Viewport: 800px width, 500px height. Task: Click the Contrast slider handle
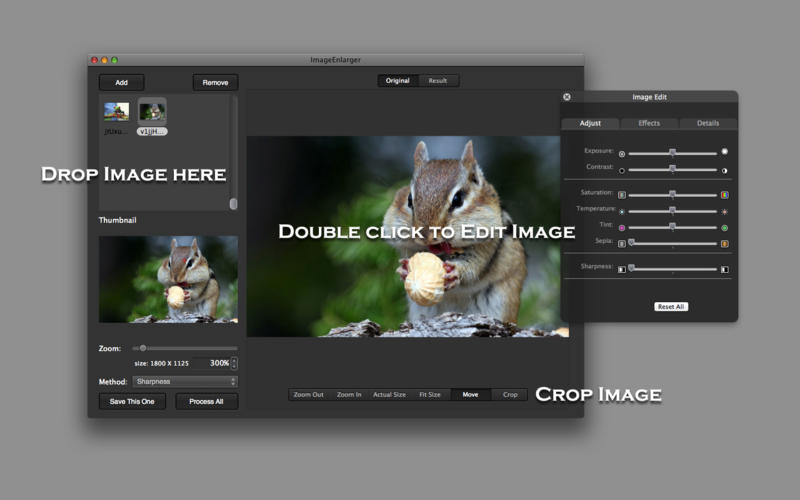[672, 169]
